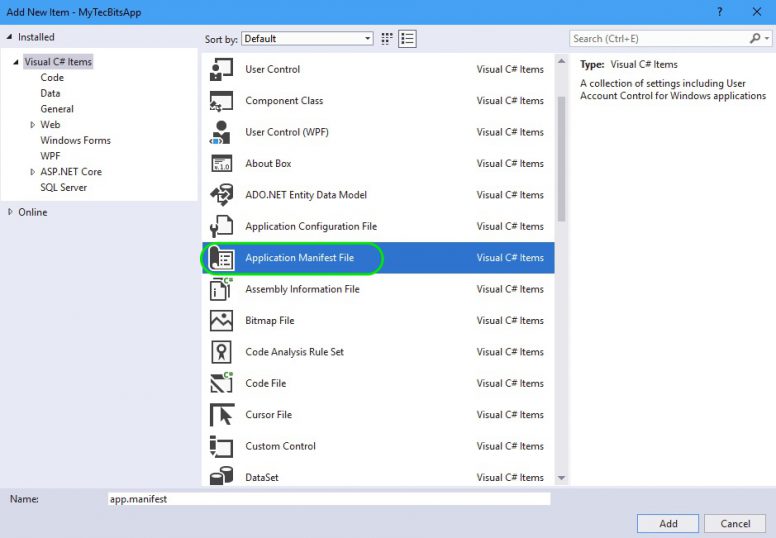Select ADO.NET Entity Data Model icon
Viewport: 776px width, 538px height.
coord(221,195)
